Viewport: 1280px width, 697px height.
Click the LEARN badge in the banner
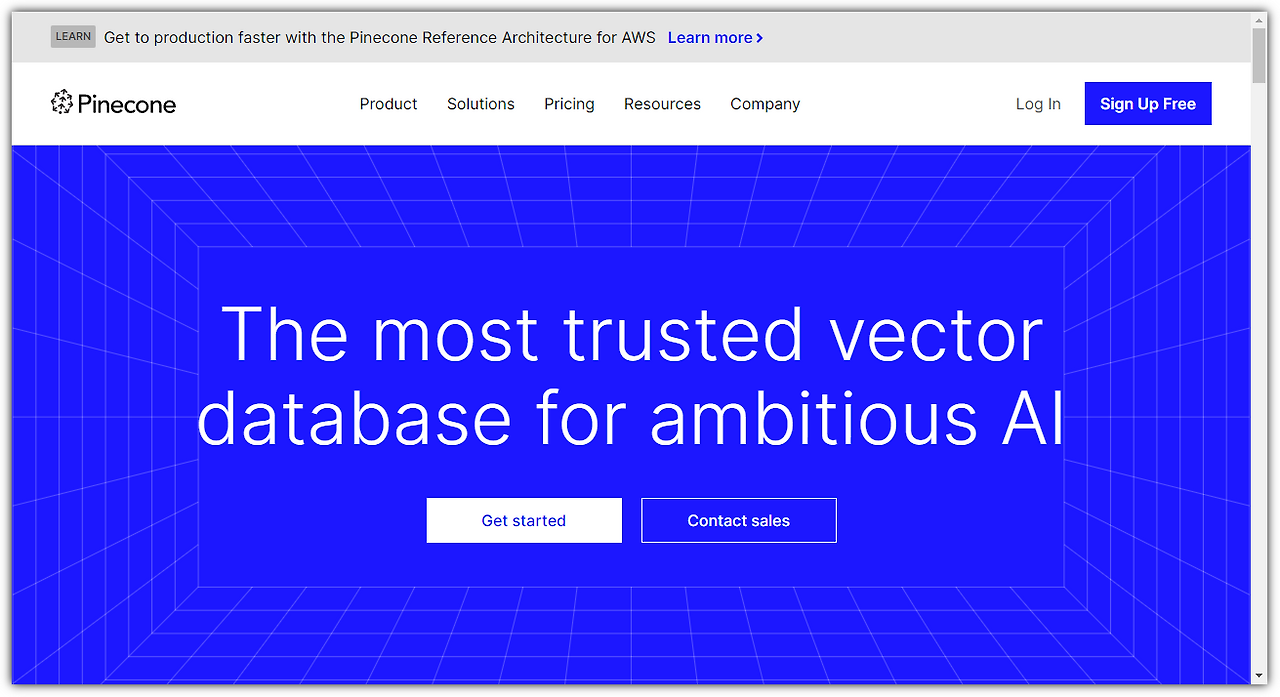coord(72,36)
